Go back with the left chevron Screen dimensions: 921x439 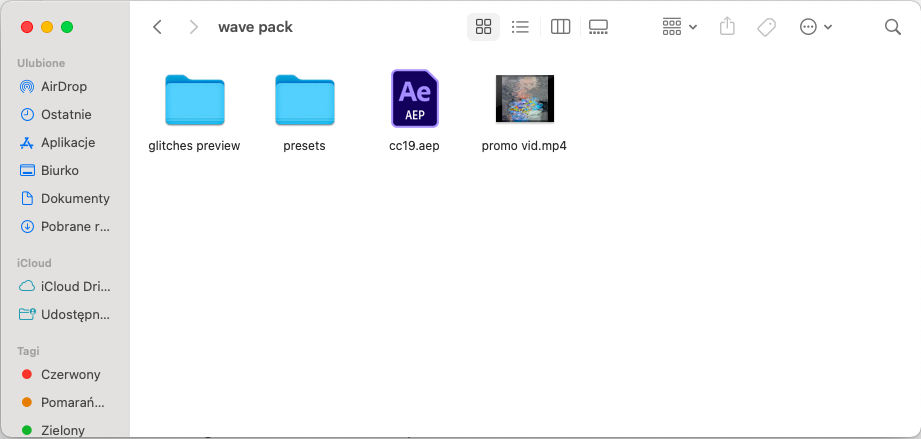point(157,27)
